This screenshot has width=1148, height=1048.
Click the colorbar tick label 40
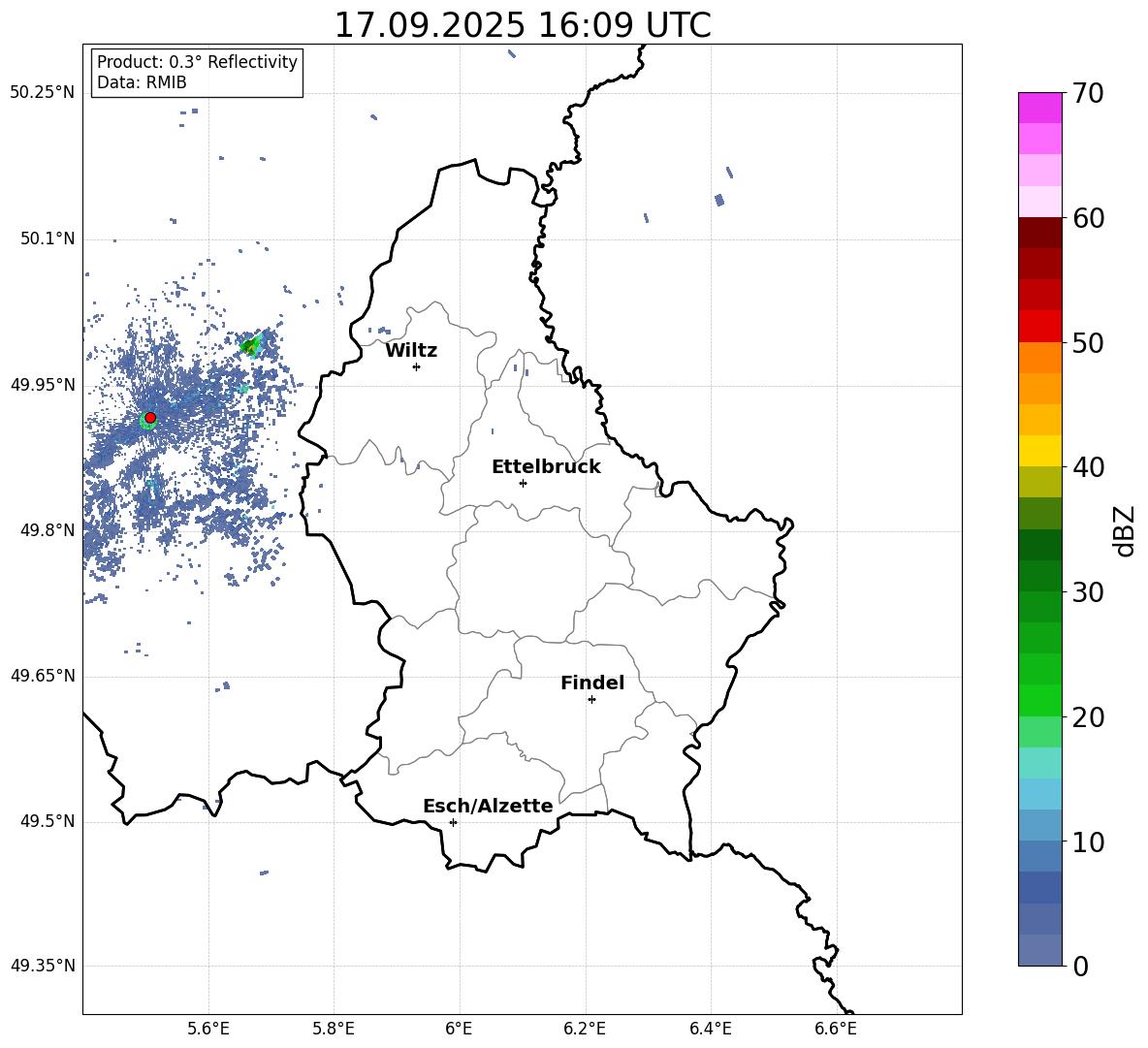pyautogui.click(x=1088, y=467)
